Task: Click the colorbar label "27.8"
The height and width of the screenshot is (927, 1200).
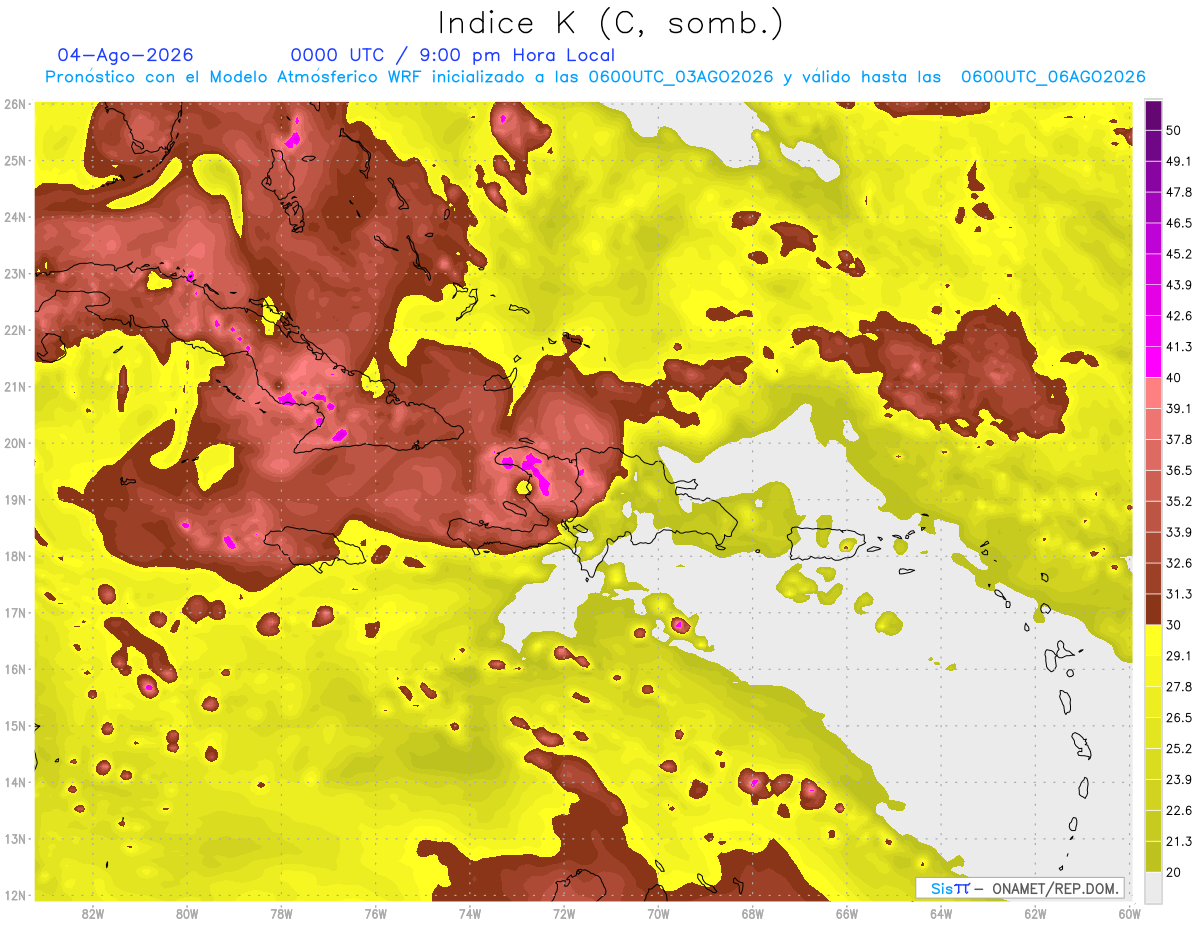Action: tap(1178, 686)
